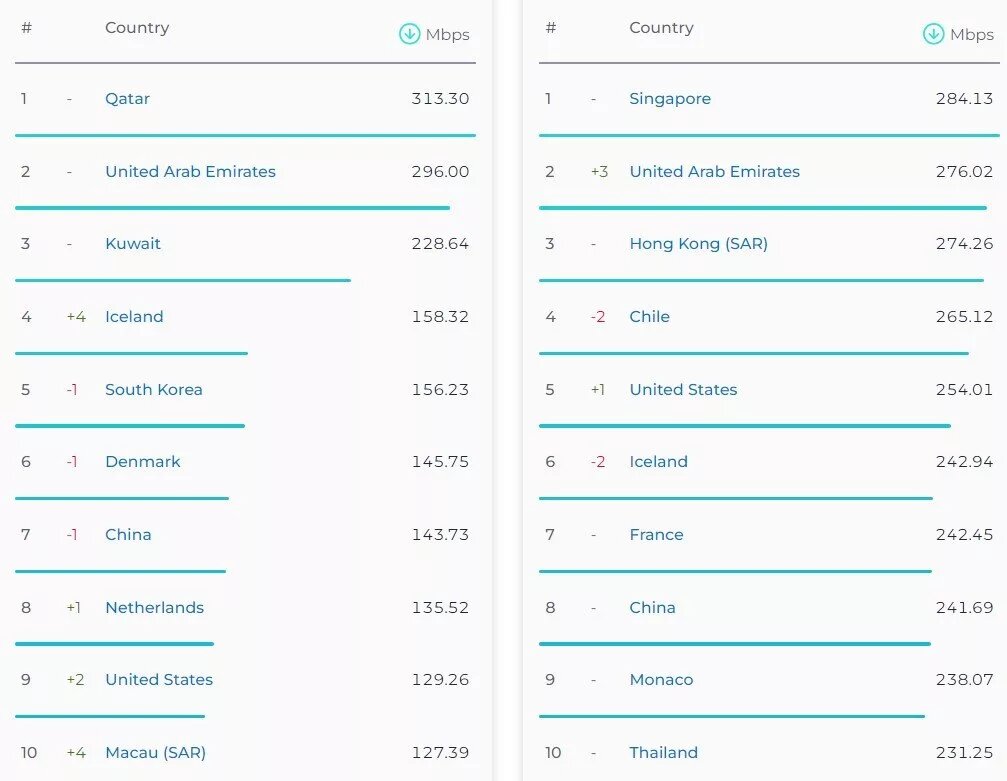
Task: Click the download arrow icon in the right table header
Action: click(933, 34)
